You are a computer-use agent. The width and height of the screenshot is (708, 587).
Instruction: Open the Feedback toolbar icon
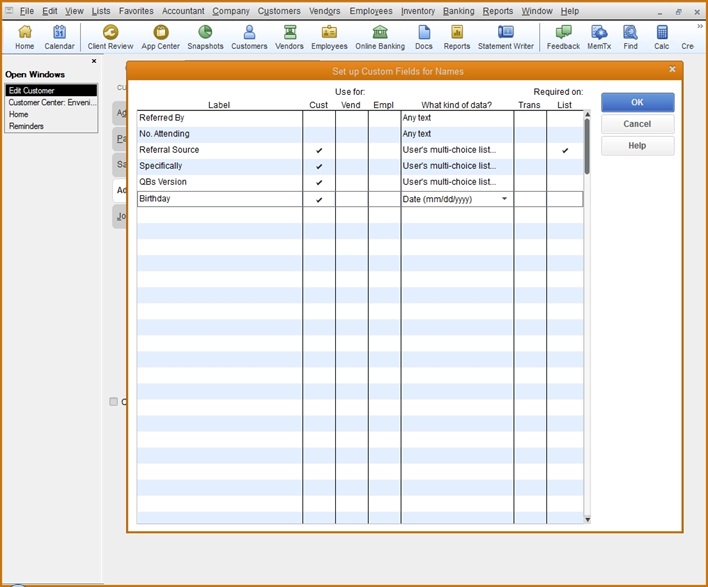point(563,37)
